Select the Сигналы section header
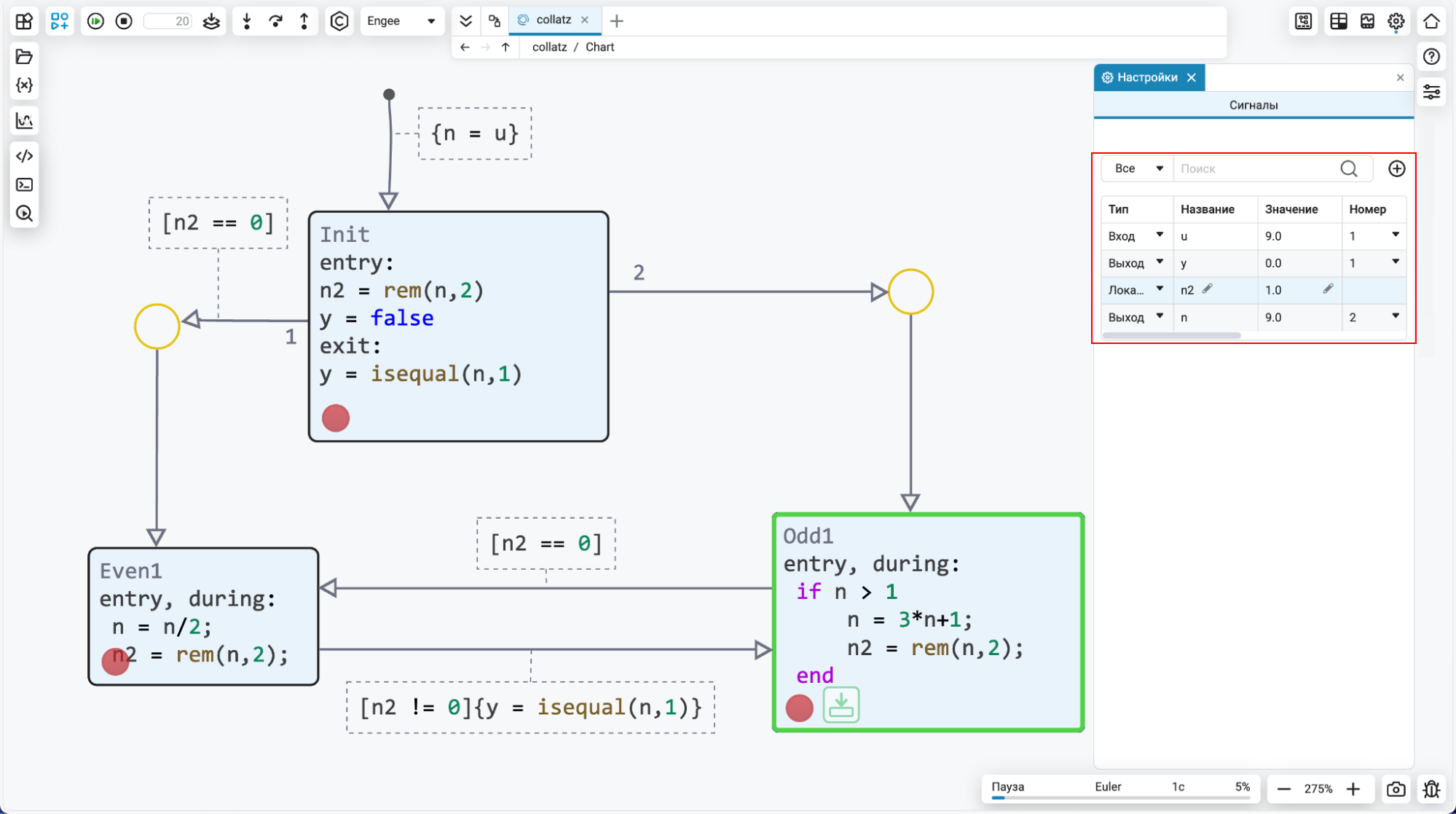This screenshot has width=1456, height=814. (1254, 105)
